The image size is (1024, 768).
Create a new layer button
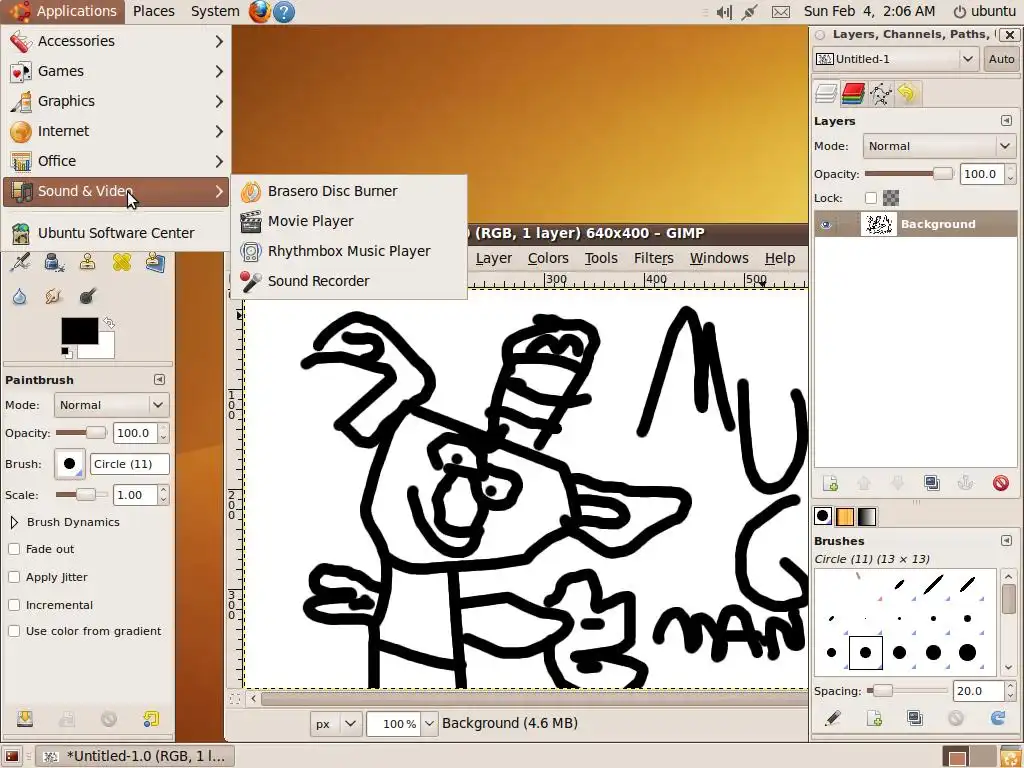click(x=830, y=483)
